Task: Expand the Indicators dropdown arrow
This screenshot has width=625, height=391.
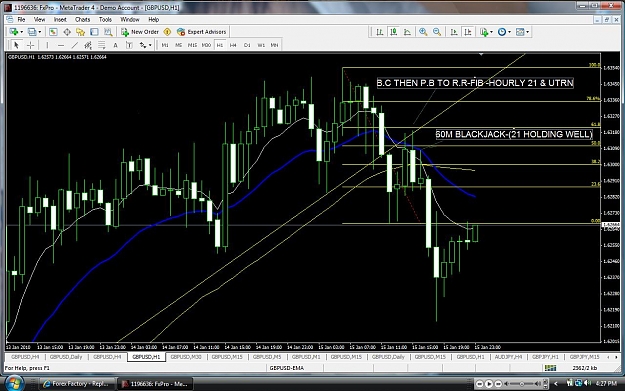Action: coord(491,32)
